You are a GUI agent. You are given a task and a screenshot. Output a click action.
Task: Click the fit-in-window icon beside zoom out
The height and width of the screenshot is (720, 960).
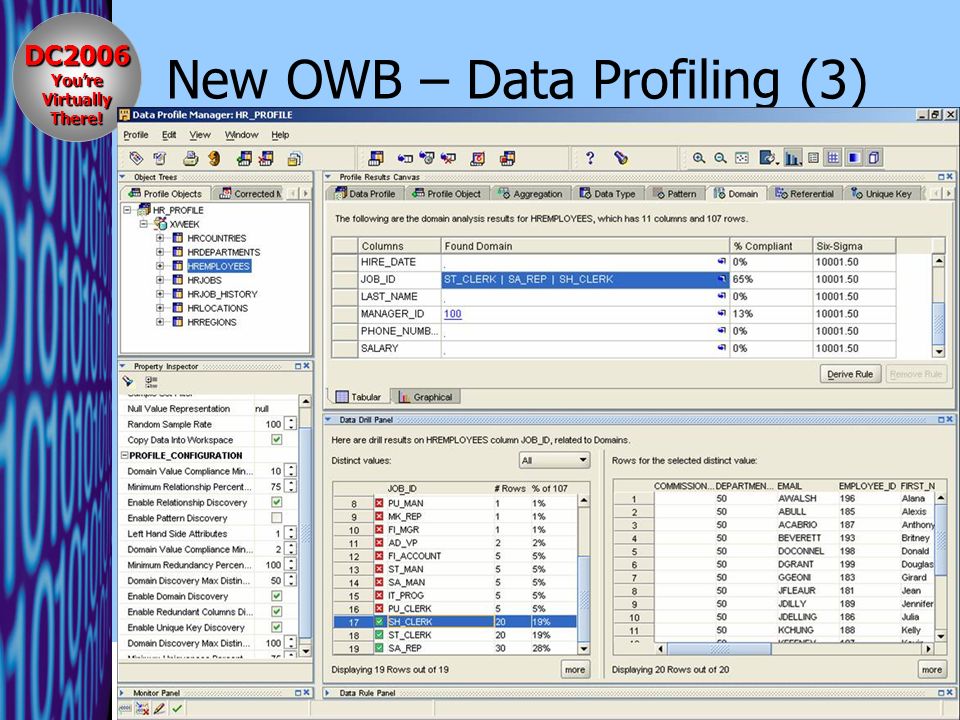741,158
